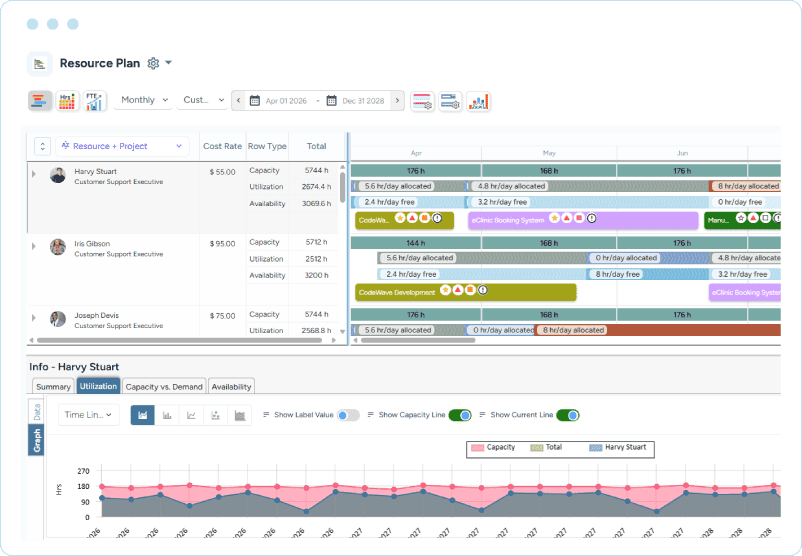
Task: Expand Joseph Devis's row
Action: pyautogui.click(x=34, y=318)
